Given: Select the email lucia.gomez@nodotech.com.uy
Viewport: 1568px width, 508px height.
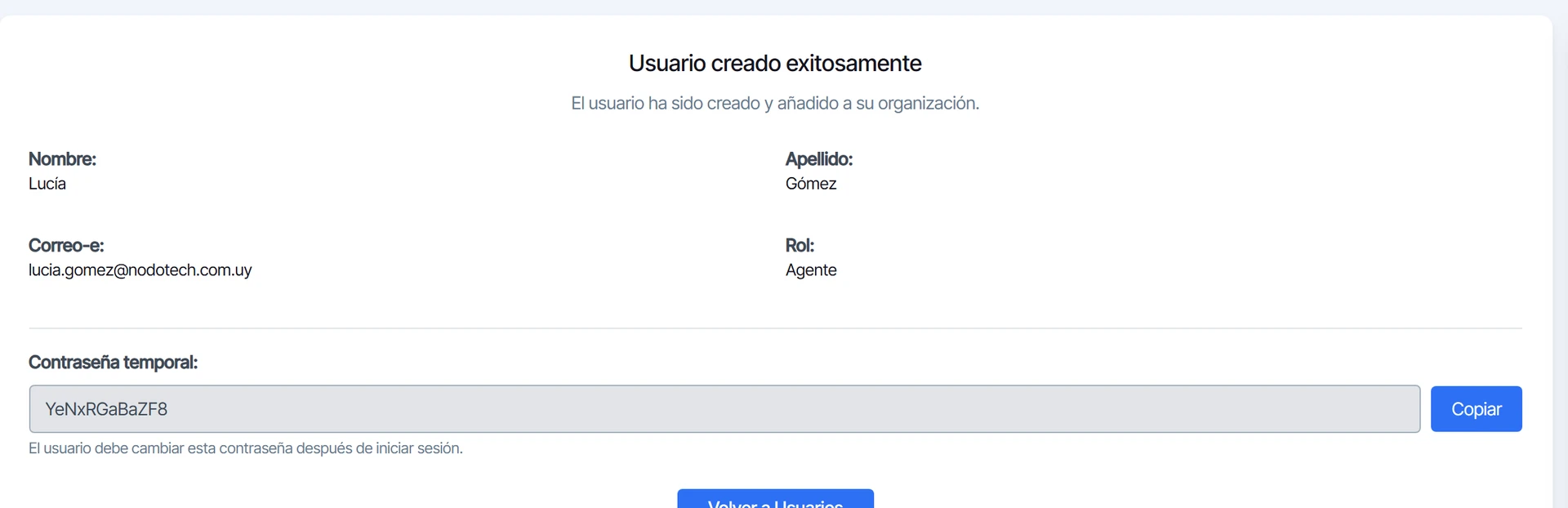Looking at the screenshot, I should pos(140,270).
